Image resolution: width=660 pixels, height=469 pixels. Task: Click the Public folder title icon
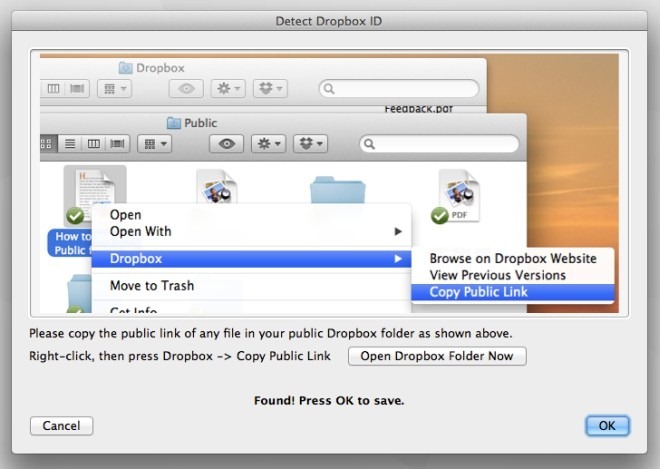tap(173, 123)
